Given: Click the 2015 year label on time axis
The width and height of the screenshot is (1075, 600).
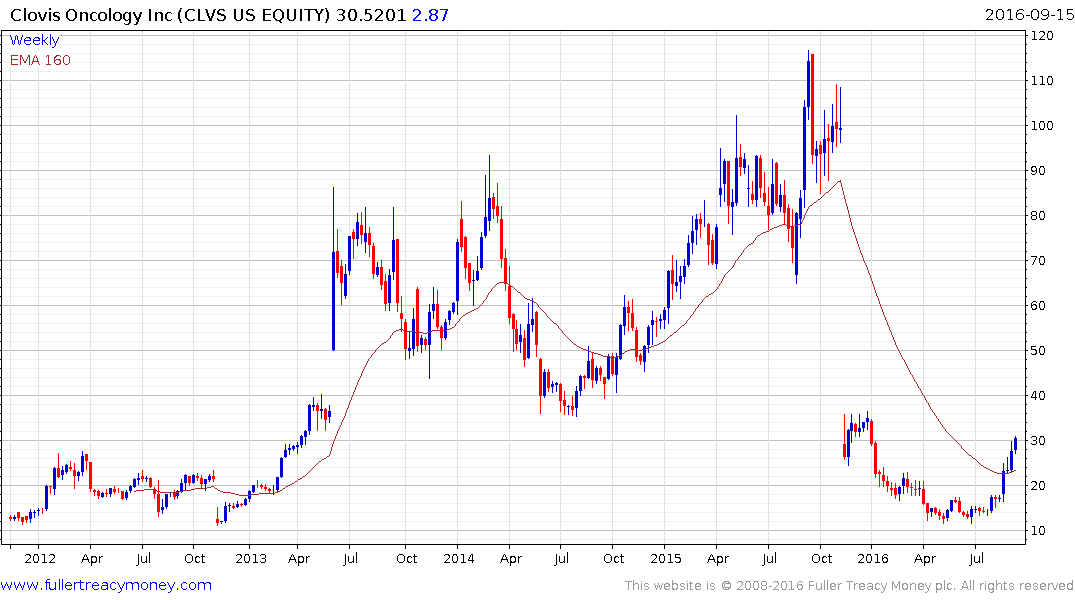Looking at the screenshot, I should (x=666, y=558).
